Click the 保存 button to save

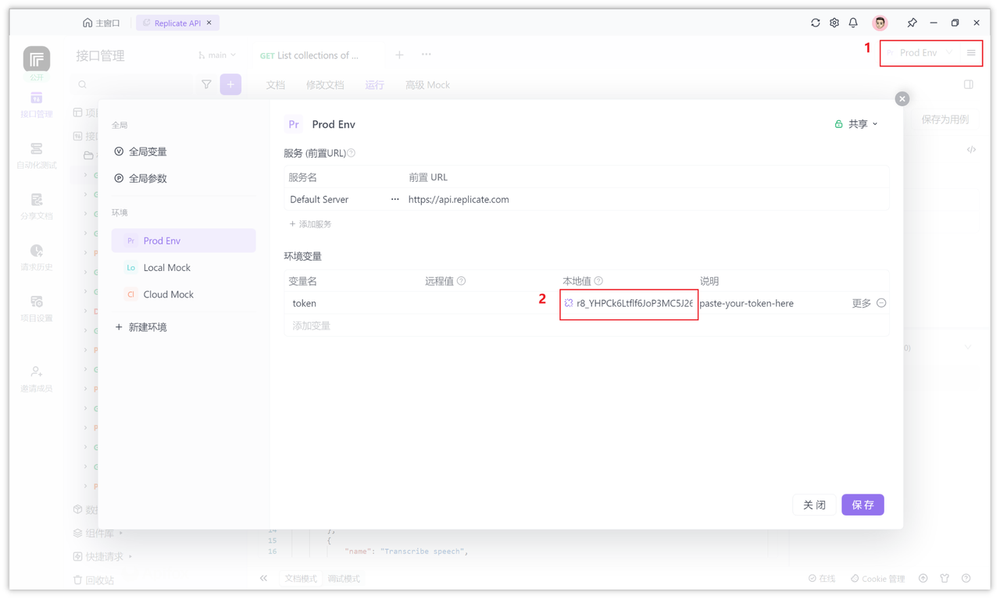point(862,505)
